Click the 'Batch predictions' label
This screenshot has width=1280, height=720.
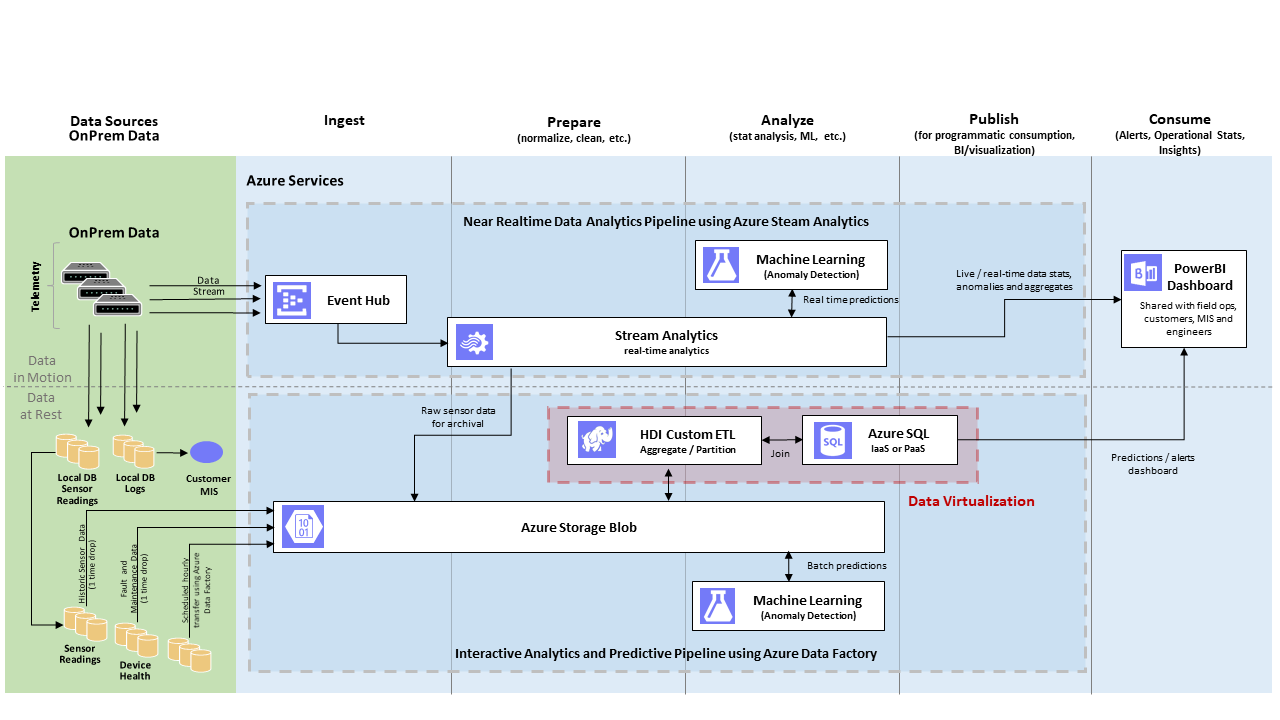click(x=846, y=566)
